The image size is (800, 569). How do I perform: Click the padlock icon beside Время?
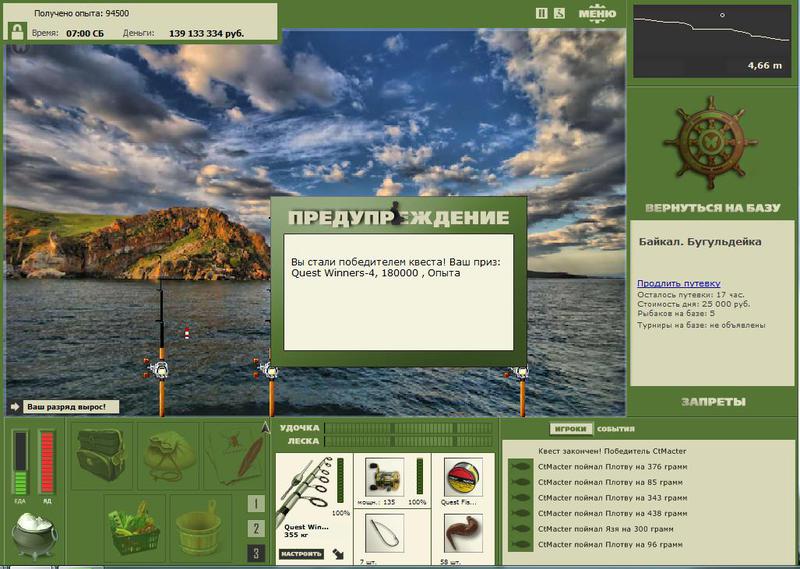17,32
